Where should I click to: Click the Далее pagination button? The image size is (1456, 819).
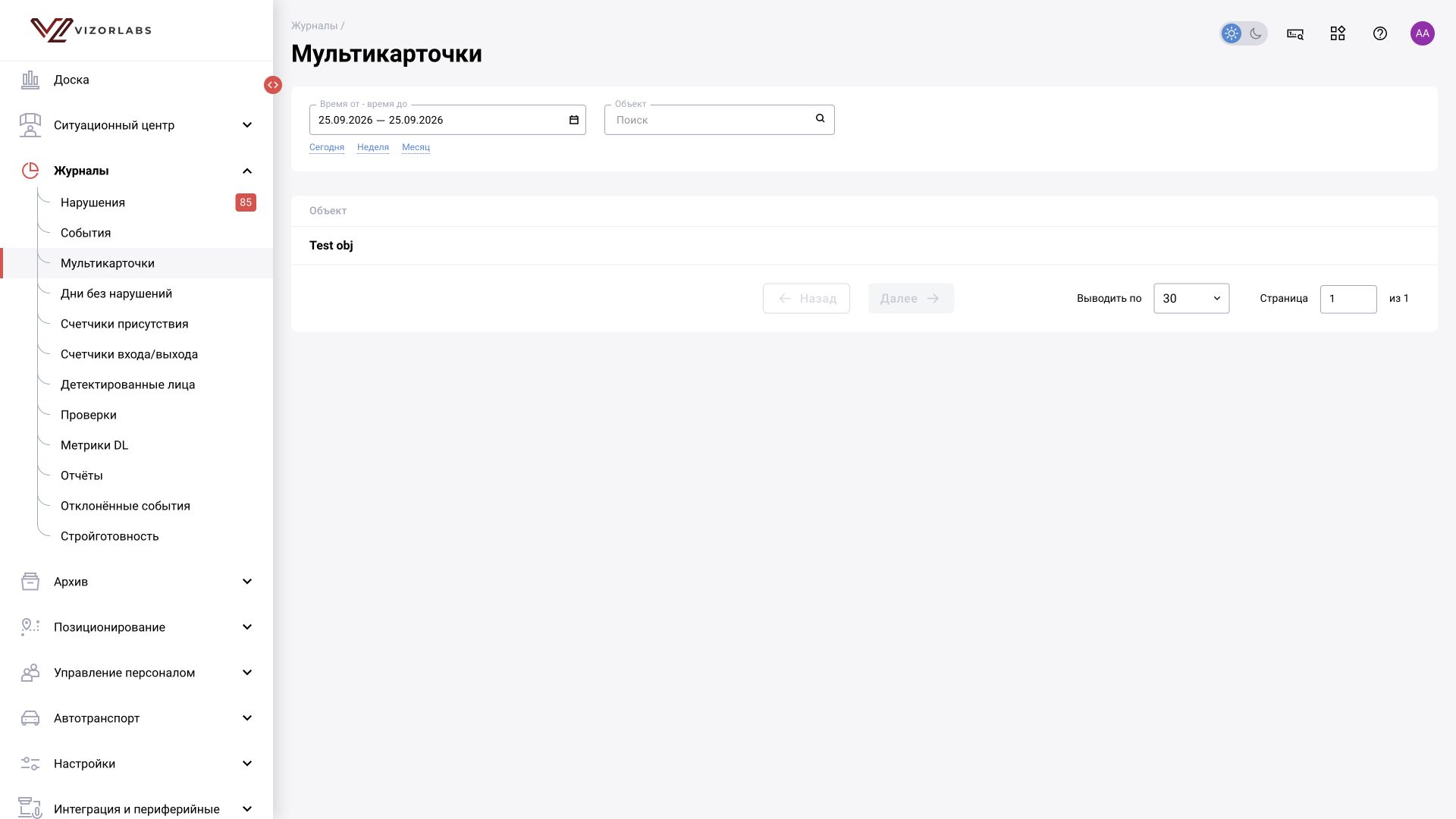tap(911, 299)
